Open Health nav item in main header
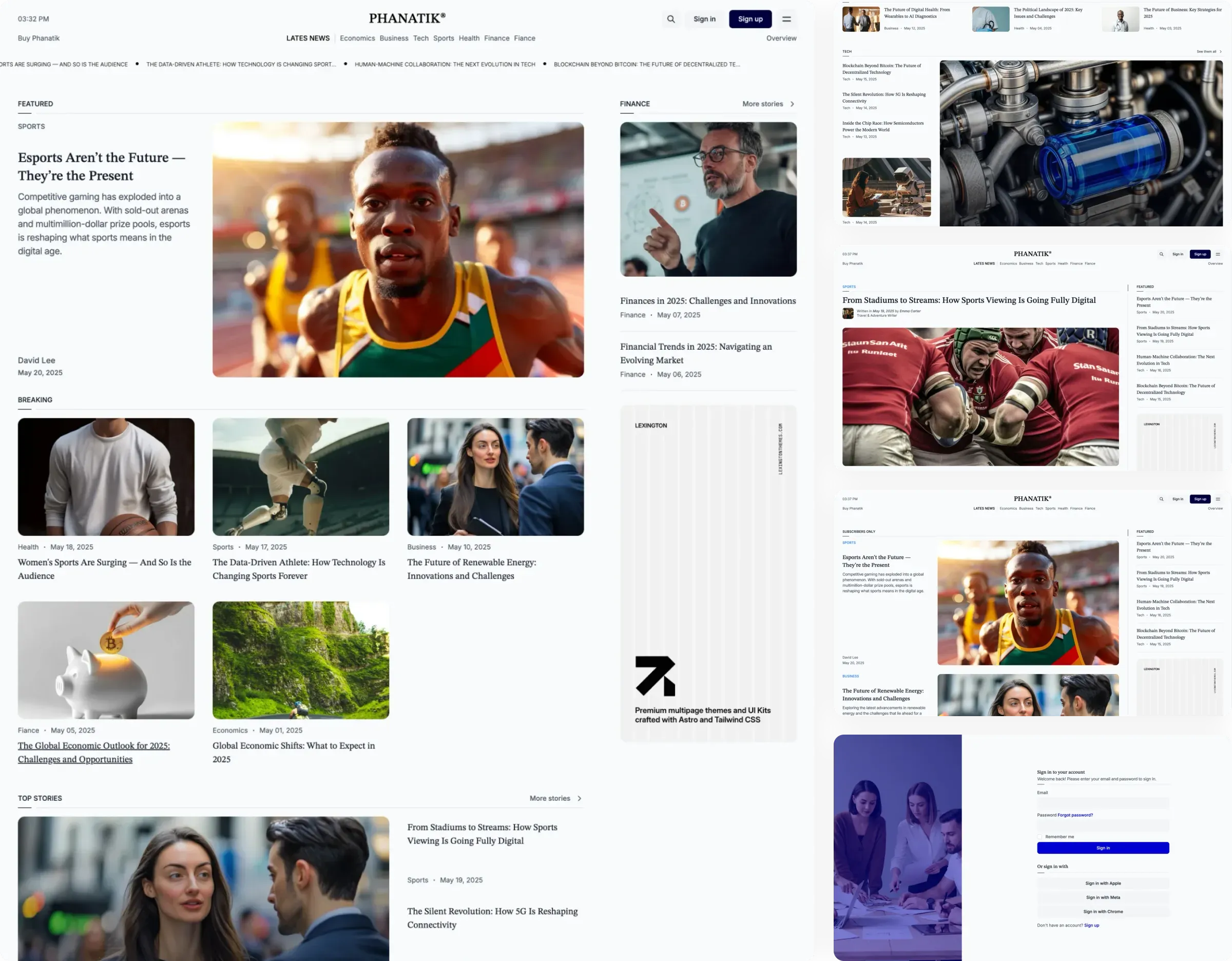The height and width of the screenshot is (961, 1232). pyautogui.click(x=469, y=39)
